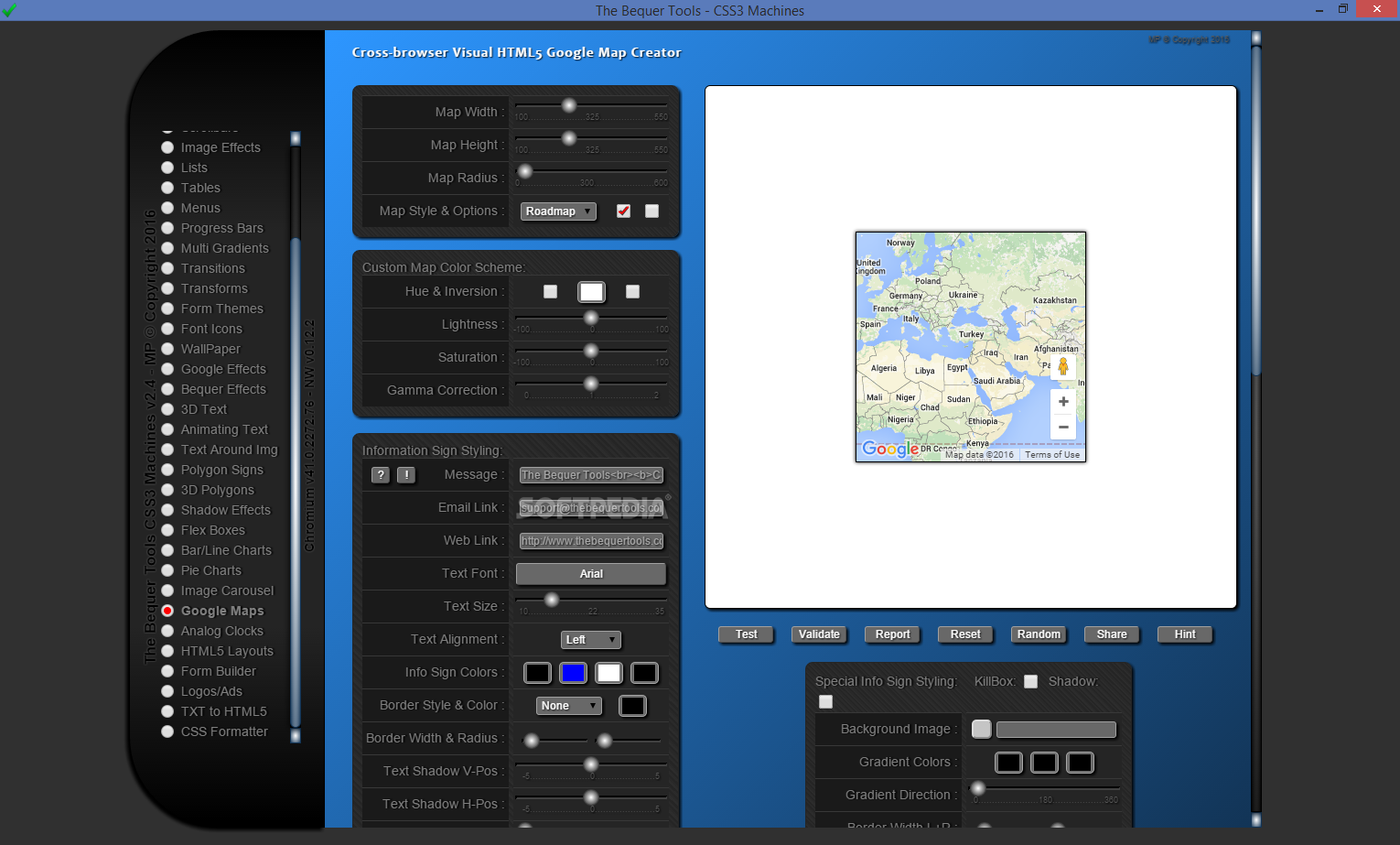
Task: Select the Image Effects radio button
Action: pyautogui.click(x=167, y=147)
